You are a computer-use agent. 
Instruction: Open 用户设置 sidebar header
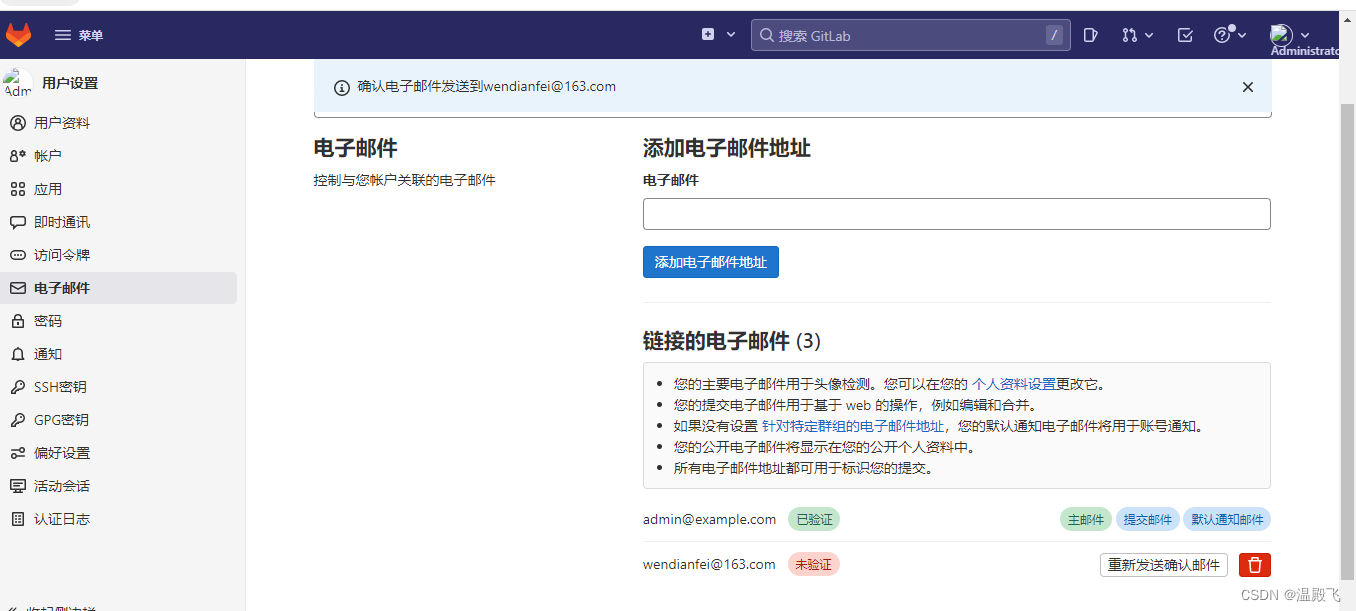pos(70,83)
